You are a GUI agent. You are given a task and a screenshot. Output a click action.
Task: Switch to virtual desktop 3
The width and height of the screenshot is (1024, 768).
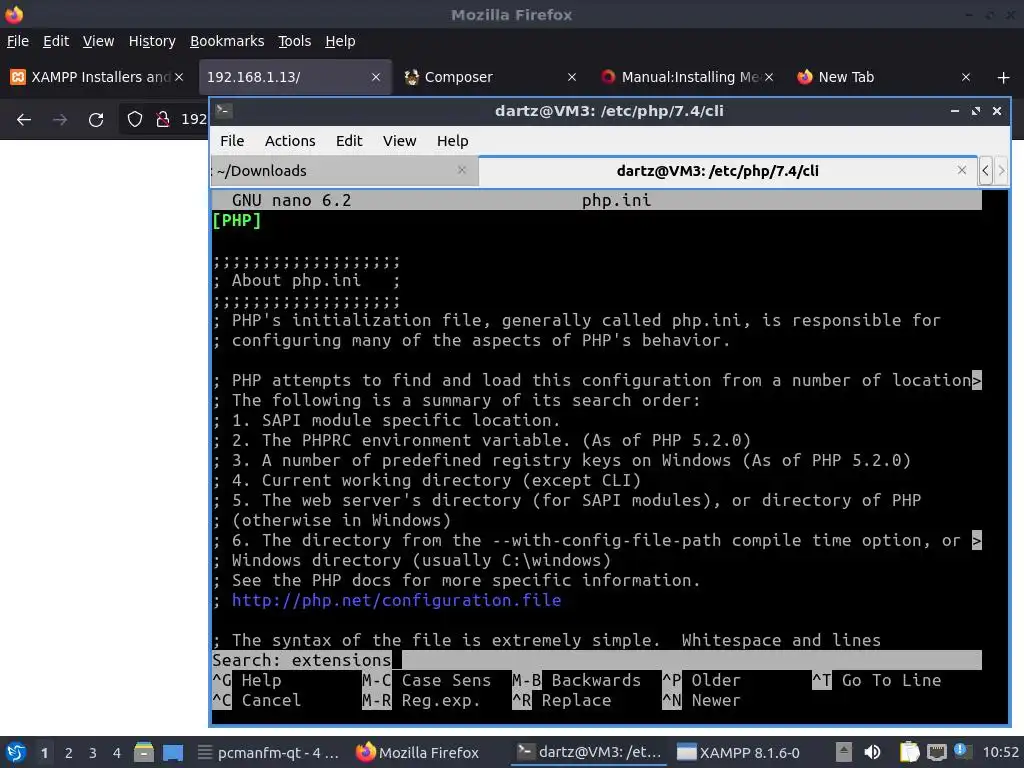click(92, 753)
